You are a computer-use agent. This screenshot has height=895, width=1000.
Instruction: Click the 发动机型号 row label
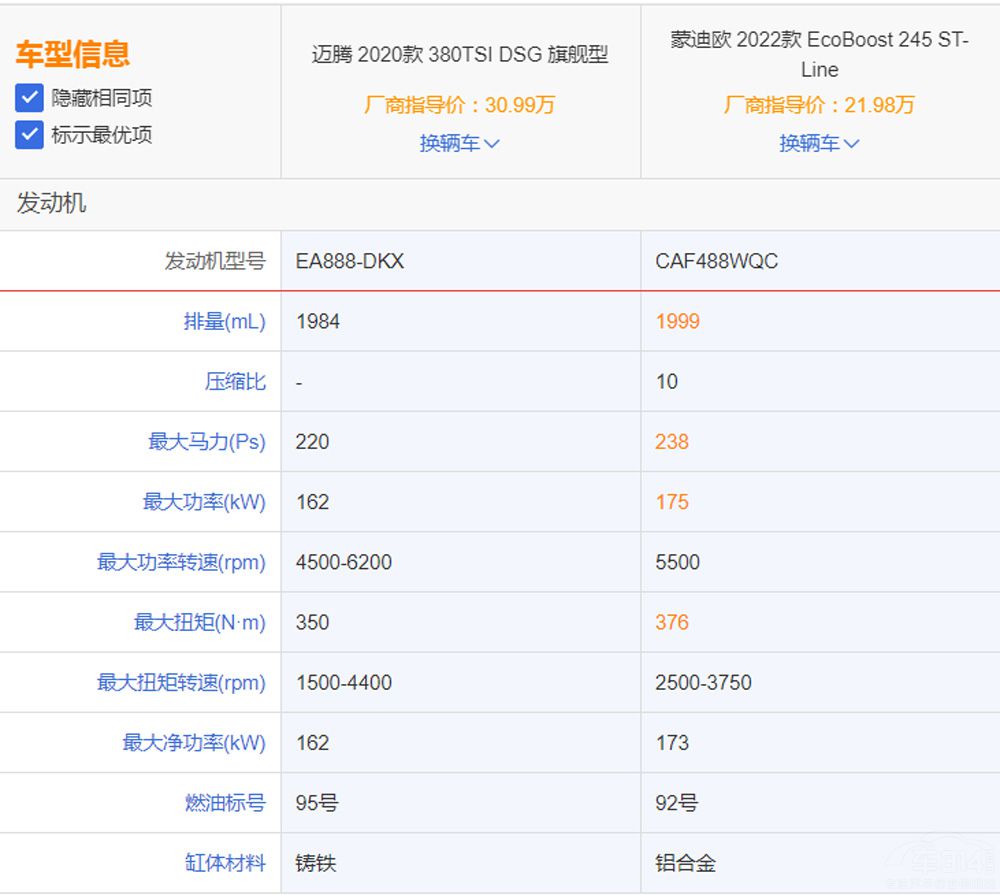pos(215,261)
